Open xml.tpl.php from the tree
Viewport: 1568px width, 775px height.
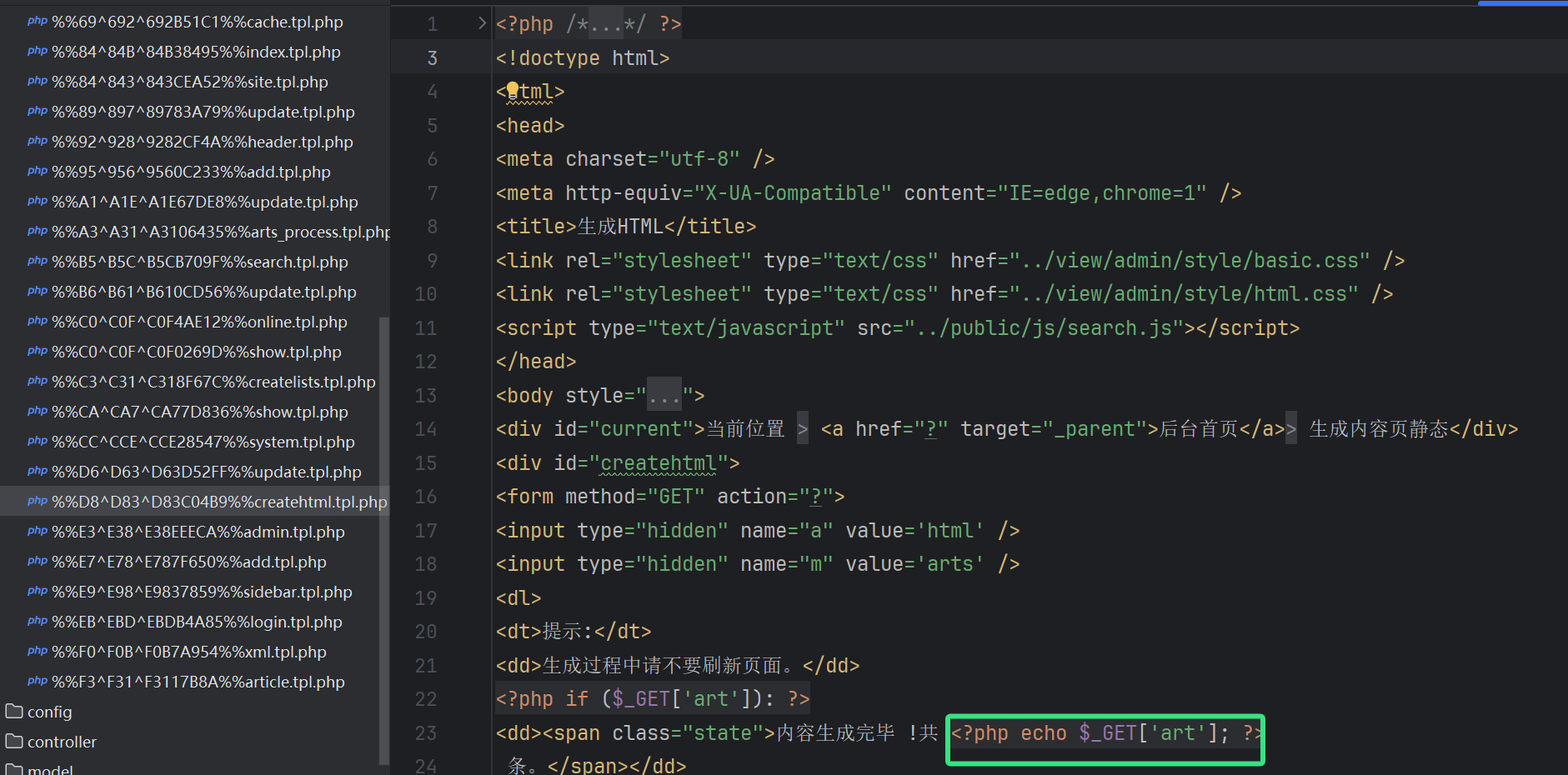188,652
